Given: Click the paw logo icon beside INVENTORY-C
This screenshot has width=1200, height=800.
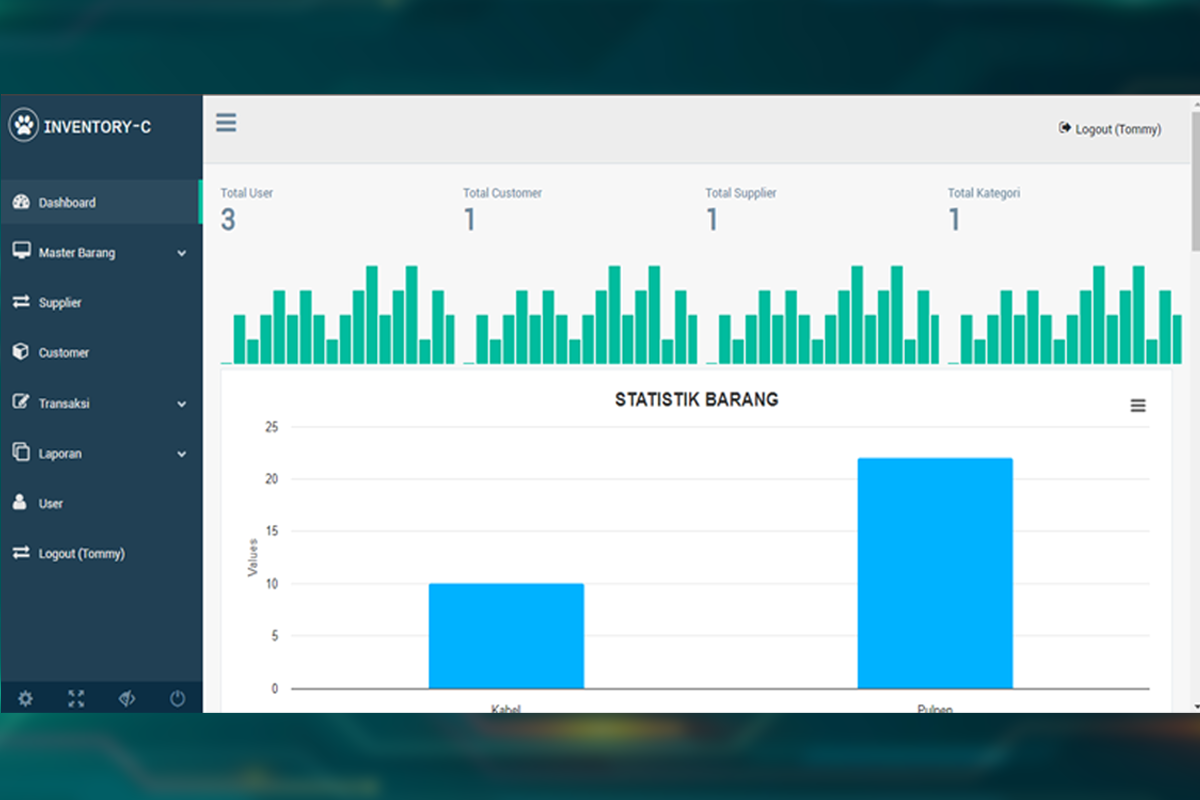Looking at the screenshot, I should (x=23, y=126).
